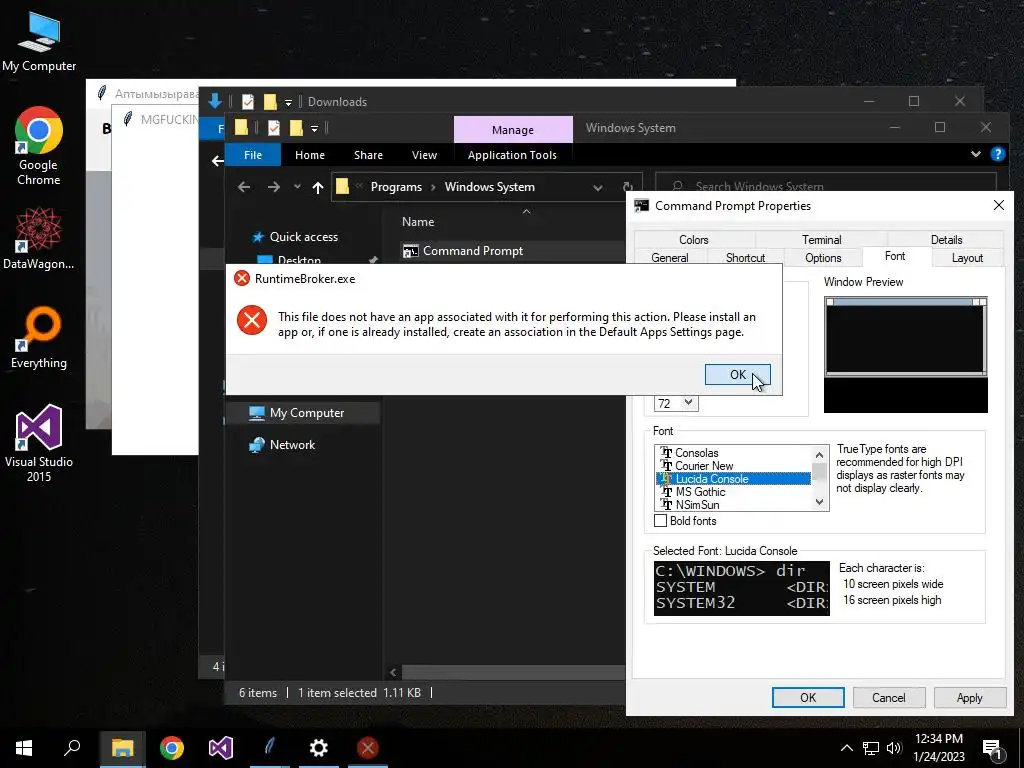1024x768 pixels.
Task: Open My Computer desktop icon
Action: coord(39,40)
